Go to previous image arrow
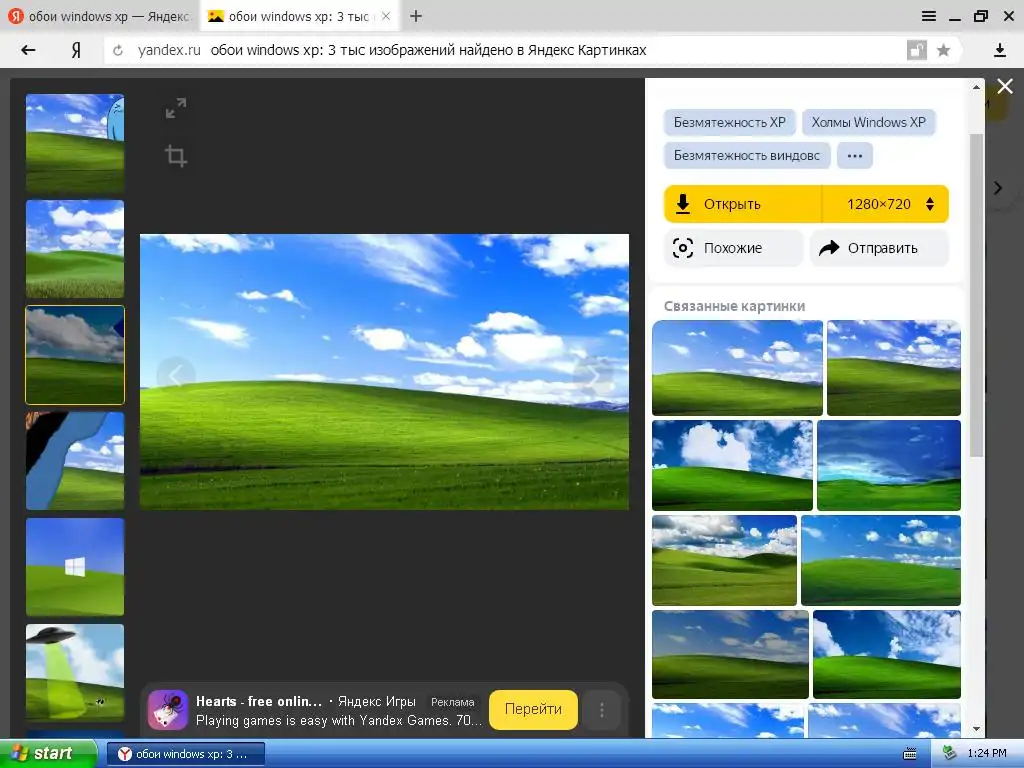 click(176, 376)
